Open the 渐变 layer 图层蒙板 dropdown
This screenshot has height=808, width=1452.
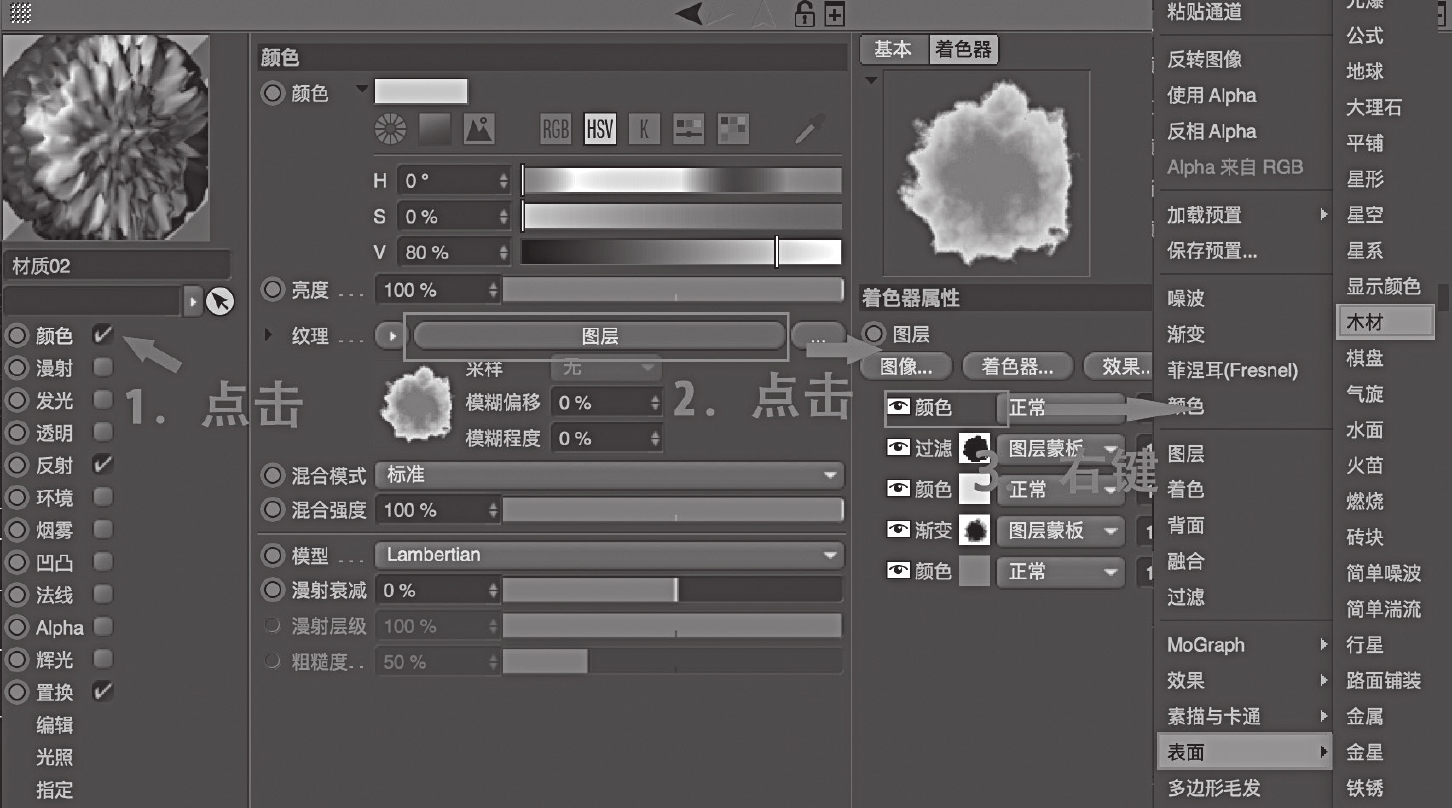click(1061, 530)
